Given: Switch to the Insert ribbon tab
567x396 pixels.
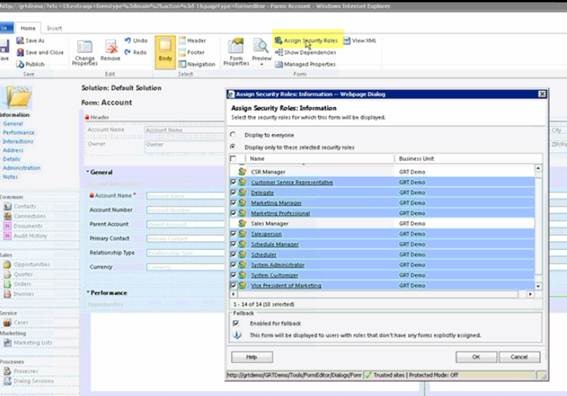Looking at the screenshot, I should 54,28.
